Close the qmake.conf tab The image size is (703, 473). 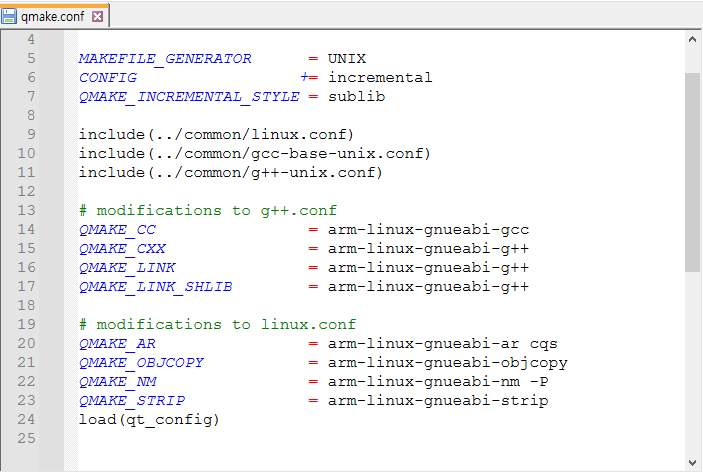click(97, 17)
